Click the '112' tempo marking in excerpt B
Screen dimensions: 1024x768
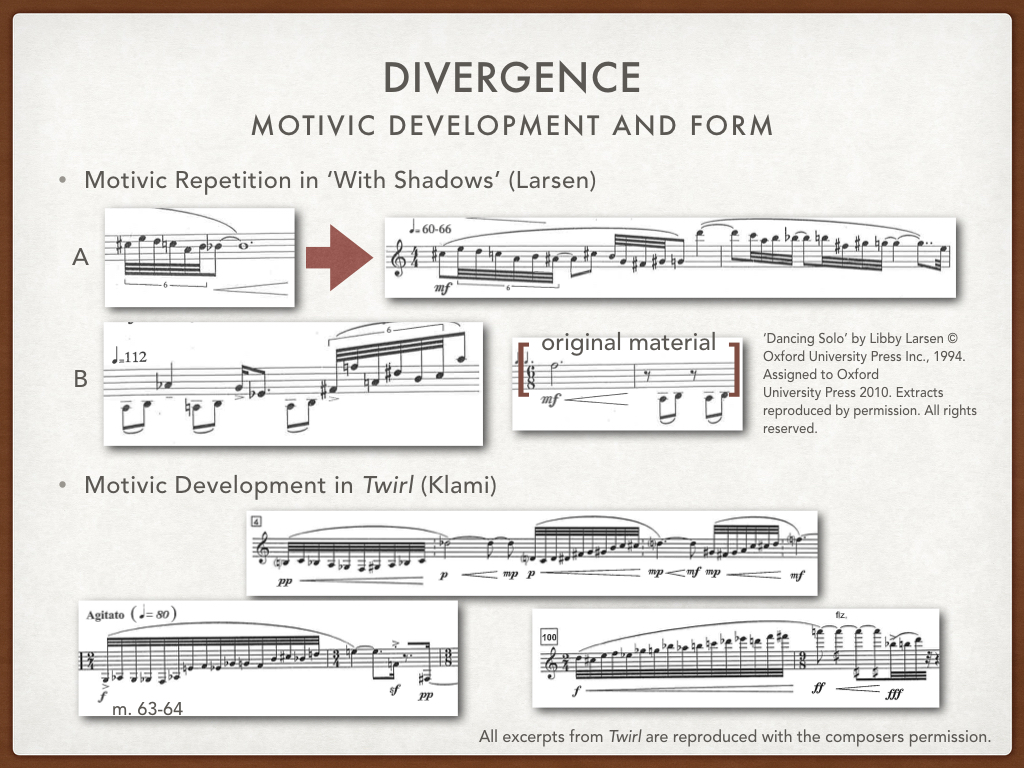point(130,357)
